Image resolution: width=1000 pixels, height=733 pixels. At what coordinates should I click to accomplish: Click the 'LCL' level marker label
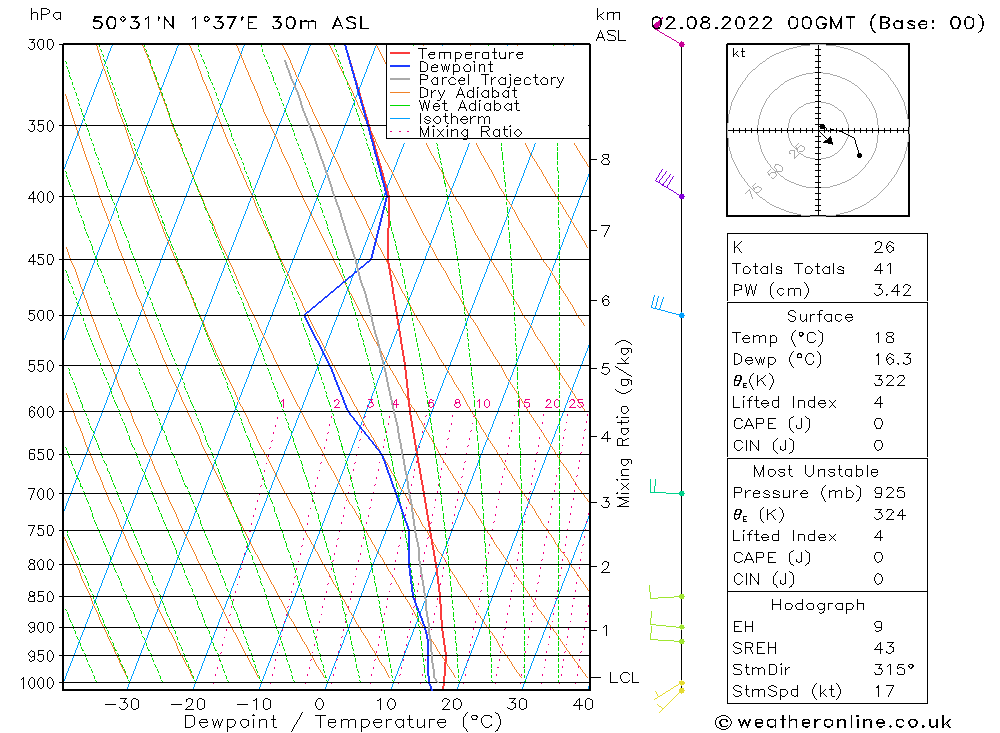point(624,678)
